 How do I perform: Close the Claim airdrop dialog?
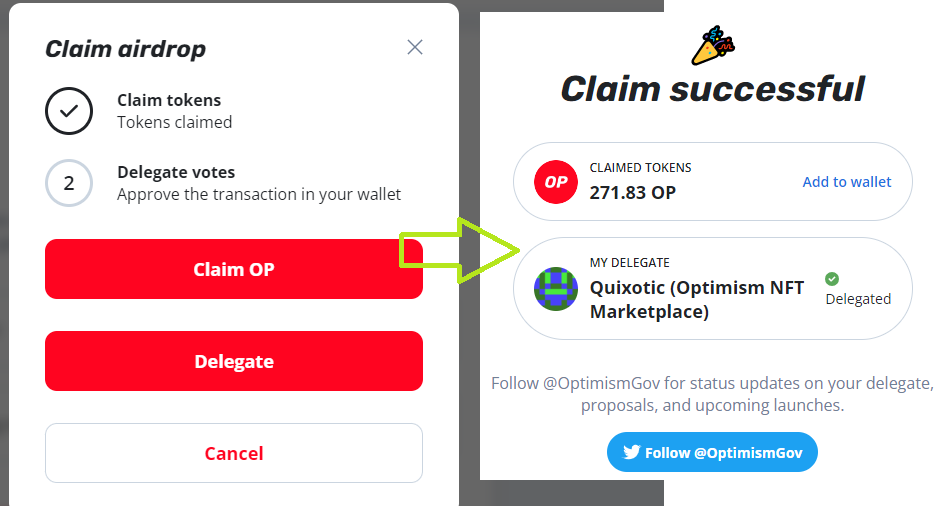415,47
